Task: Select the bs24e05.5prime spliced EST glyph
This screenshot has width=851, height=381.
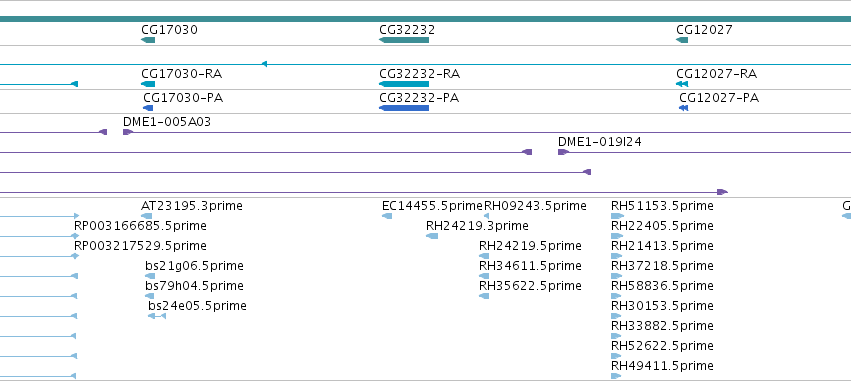Action: 157,316
